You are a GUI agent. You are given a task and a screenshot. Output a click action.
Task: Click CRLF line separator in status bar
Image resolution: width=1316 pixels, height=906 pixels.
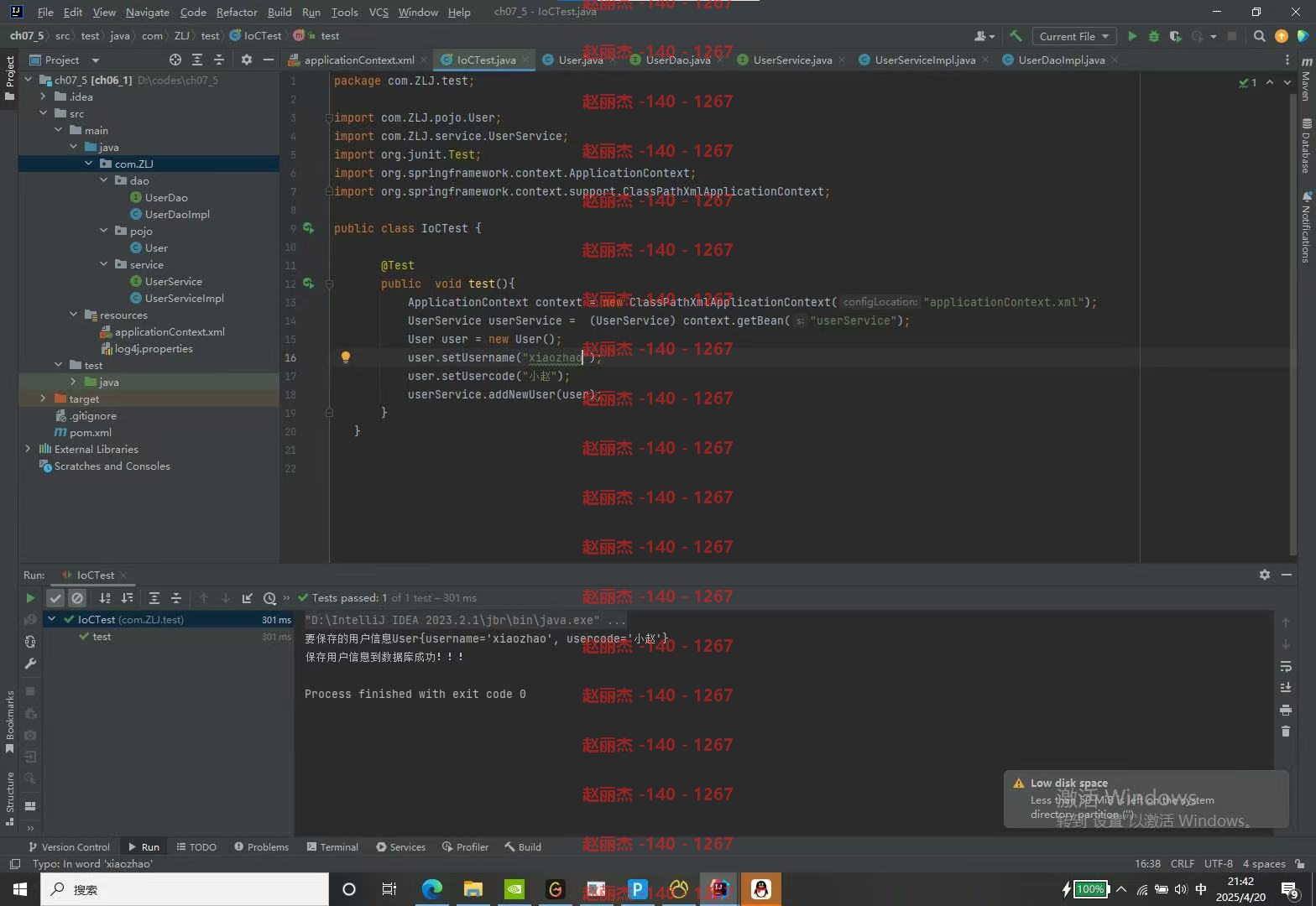(x=1182, y=863)
